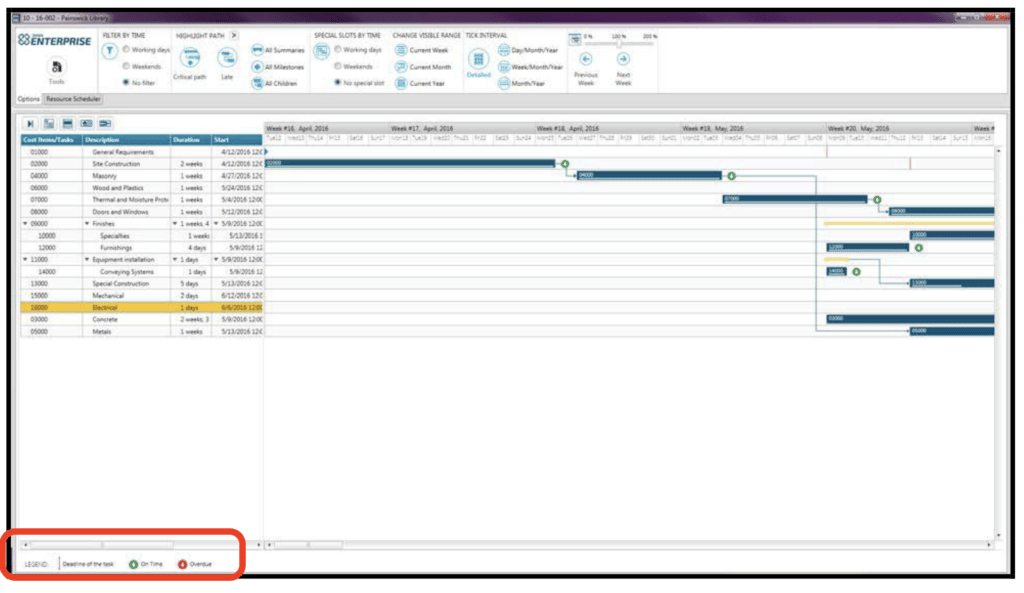Image resolution: width=1024 pixels, height=593 pixels.
Task: Open the Options tab
Action: tap(28, 99)
